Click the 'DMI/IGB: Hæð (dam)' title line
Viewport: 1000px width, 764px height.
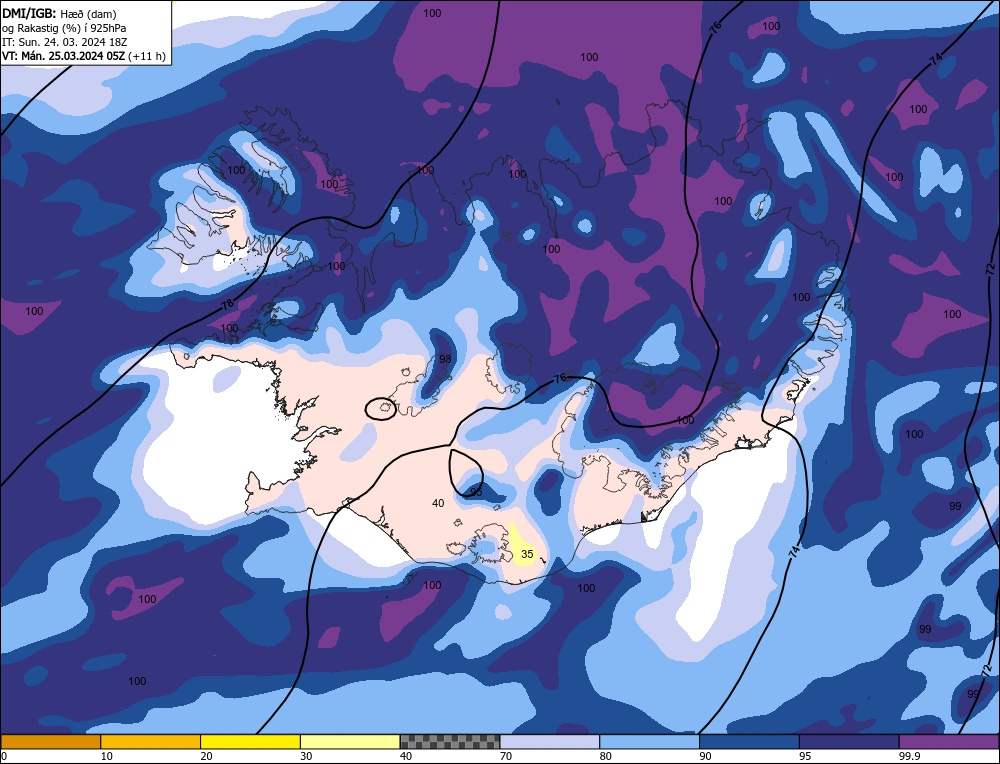pos(59,13)
